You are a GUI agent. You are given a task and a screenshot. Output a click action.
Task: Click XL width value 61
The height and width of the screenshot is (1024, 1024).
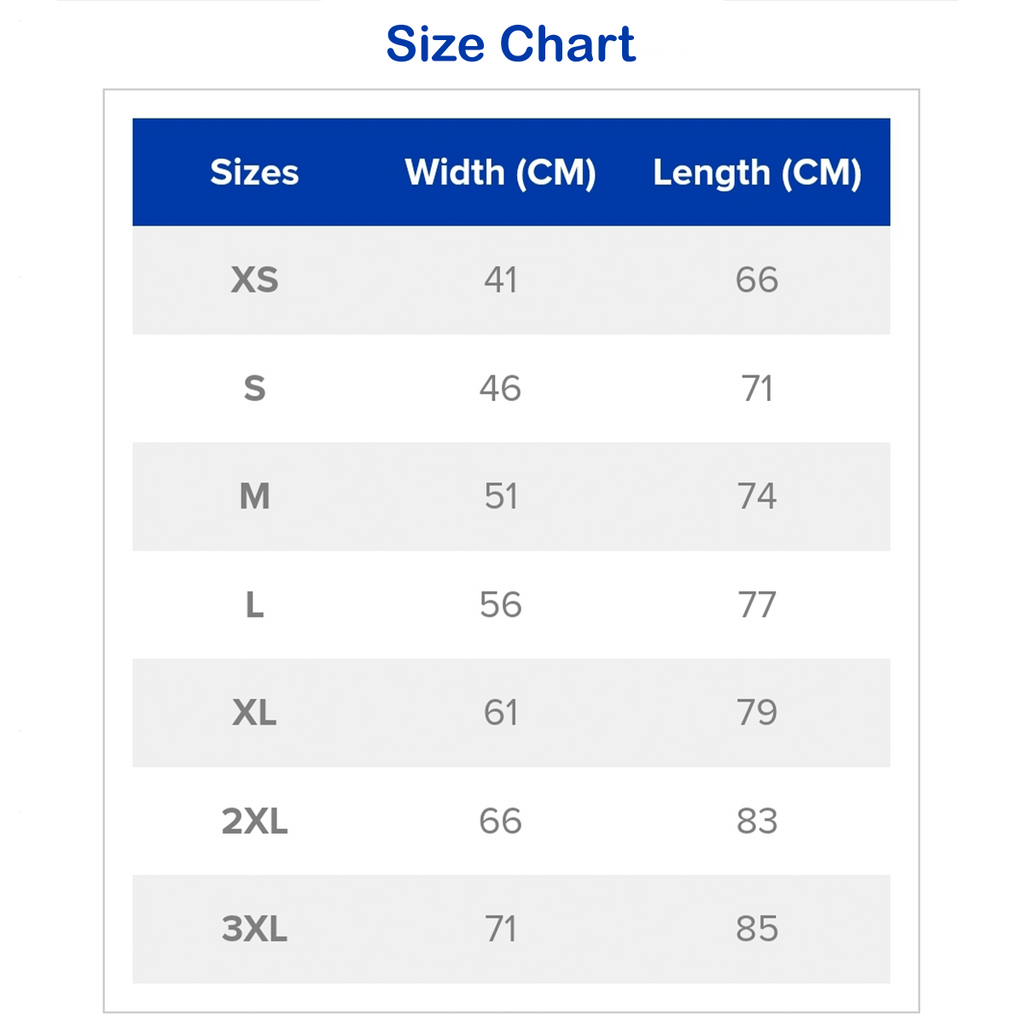[x=501, y=712]
